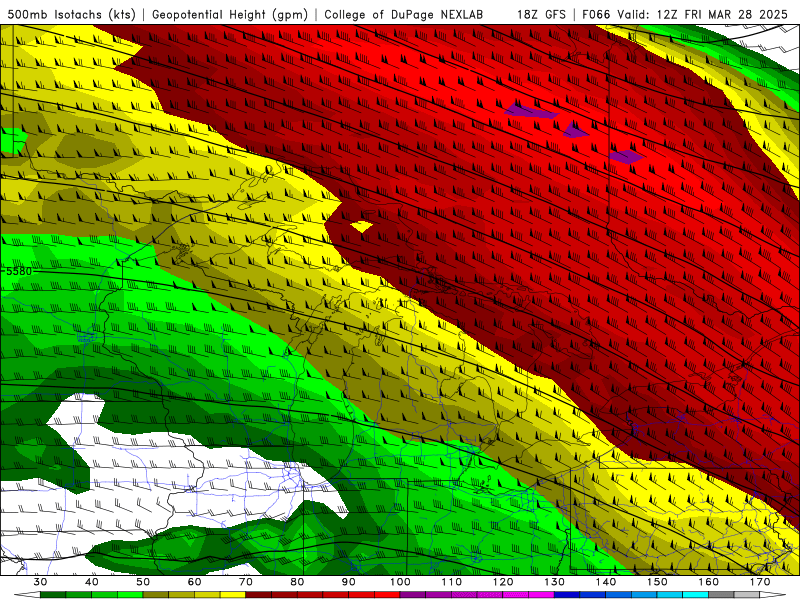Image resolution: width=800 pixels, height=600 pixels.
Task: Click the rightmost purple wind maximum patch
Action: point(627,157)
